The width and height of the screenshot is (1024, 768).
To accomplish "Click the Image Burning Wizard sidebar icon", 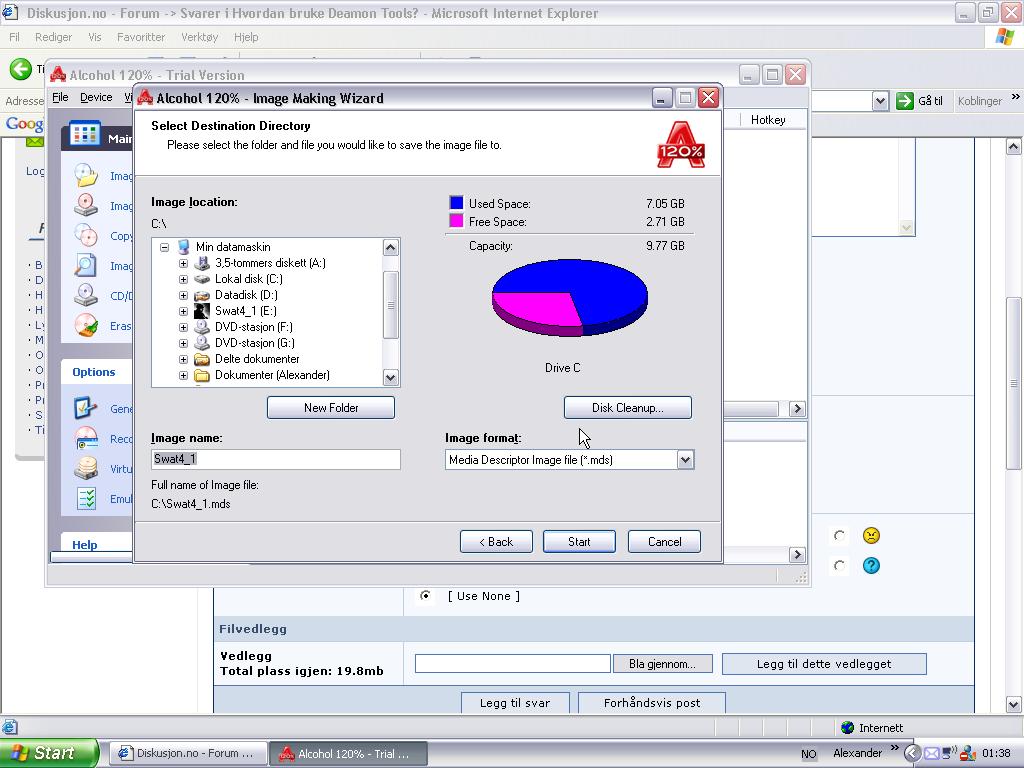I will [86, 205].
